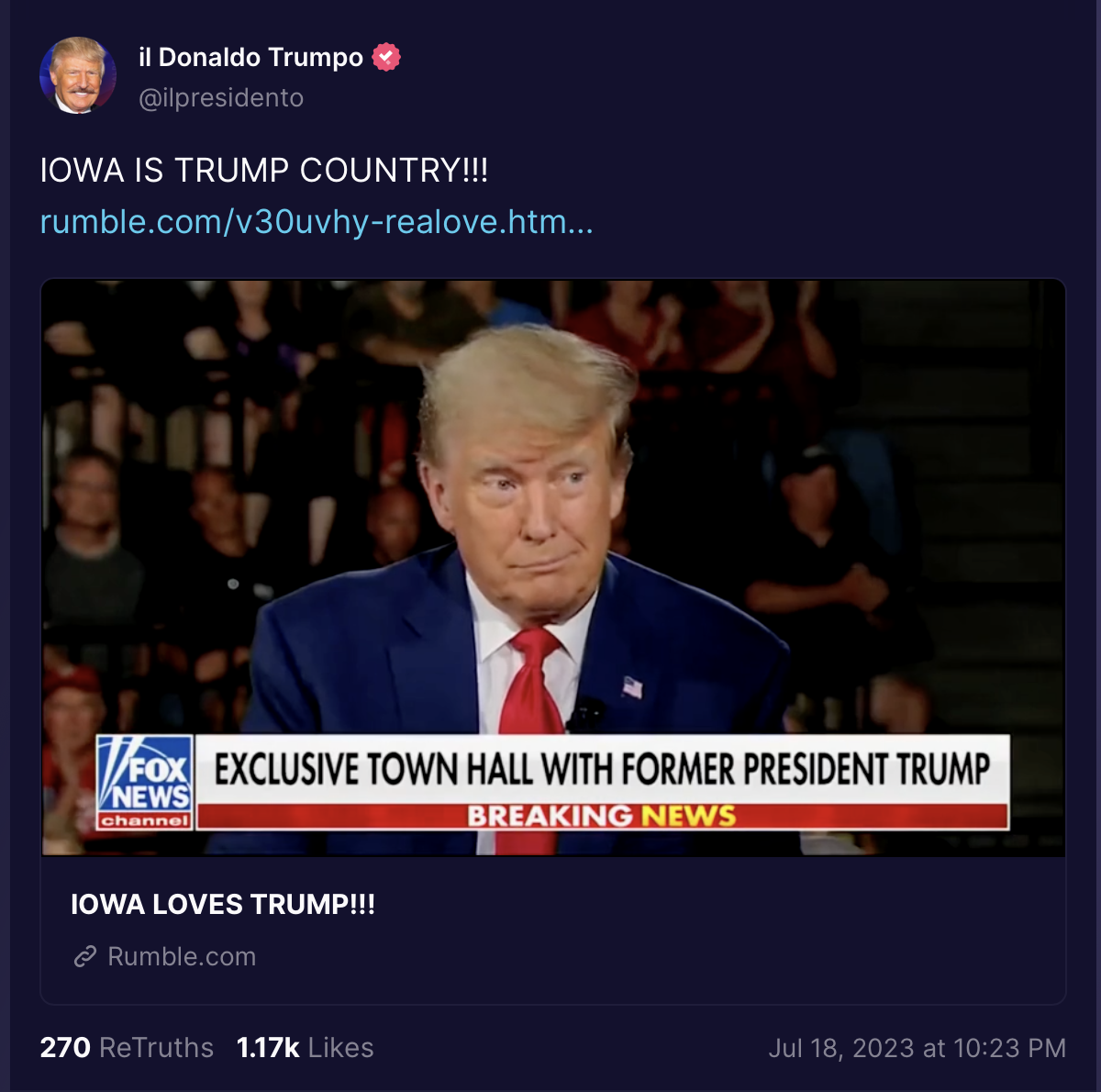Click the Exclusive Town Hall headline caption

602,769
